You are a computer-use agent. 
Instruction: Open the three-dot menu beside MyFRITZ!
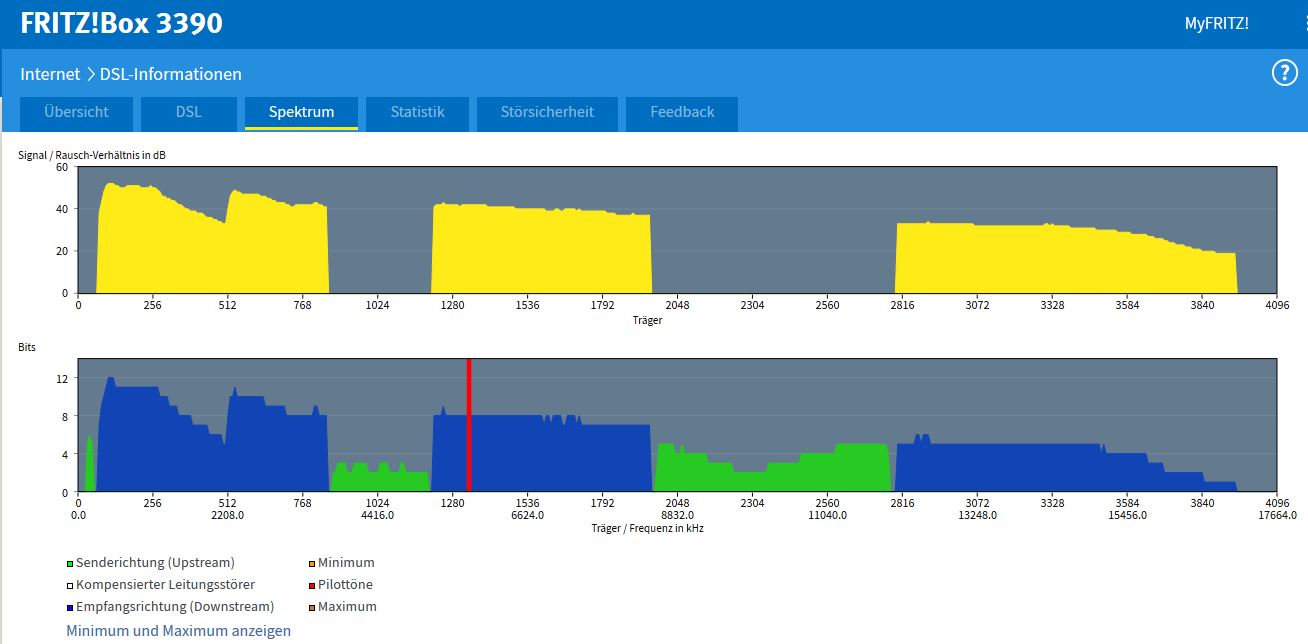point(1303,24)
